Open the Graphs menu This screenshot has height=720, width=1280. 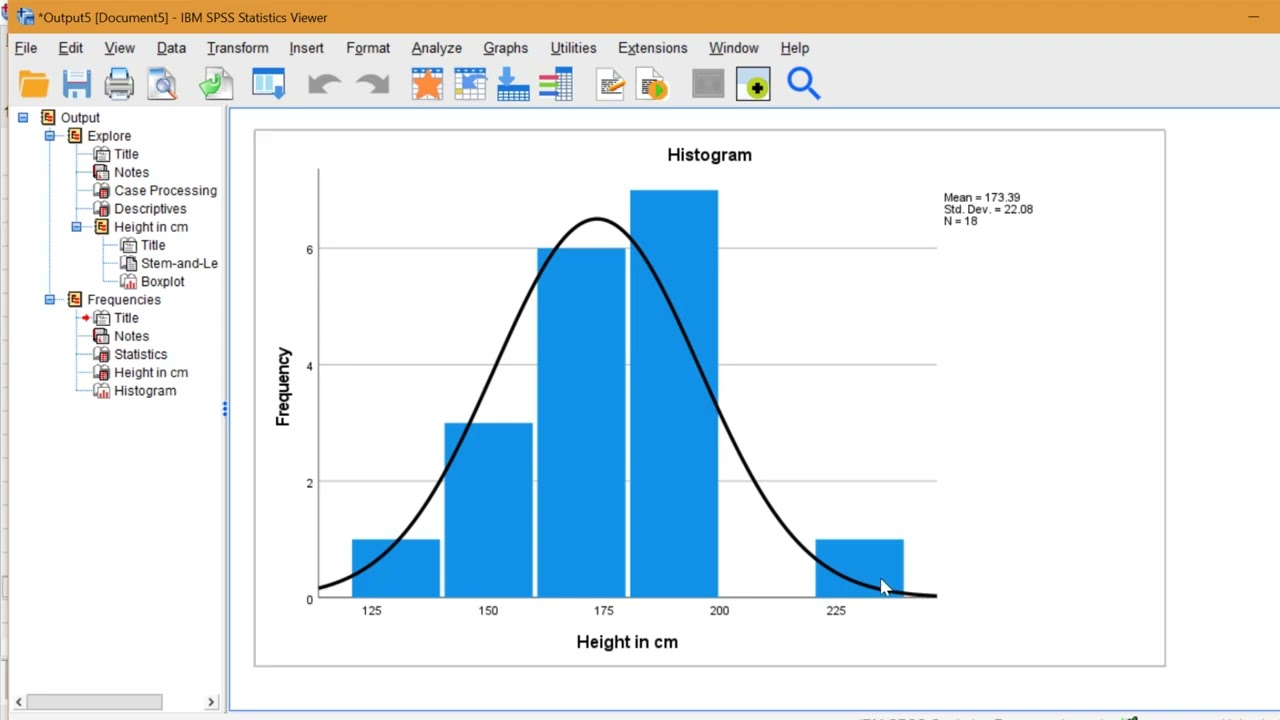coord(505,48)
